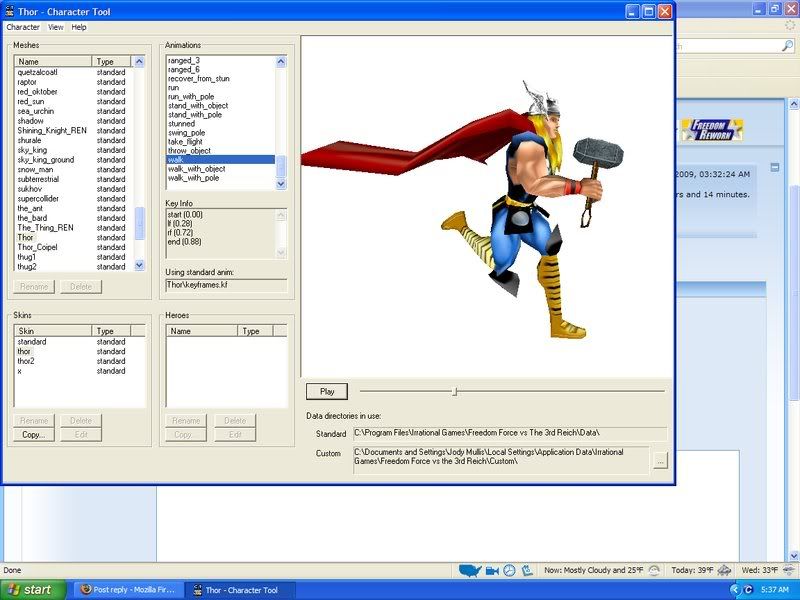Click the Freedom Reborn logo in Firefox

click(712, 130)
